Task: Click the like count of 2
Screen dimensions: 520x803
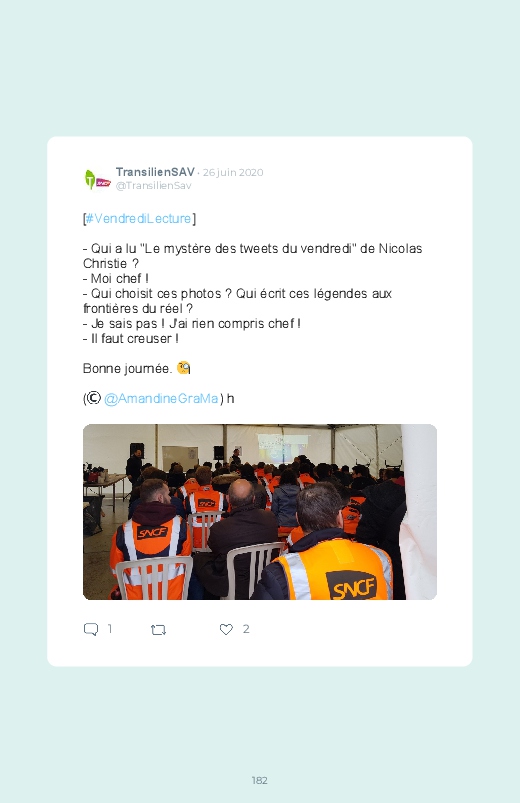Action: pos(246,628)
